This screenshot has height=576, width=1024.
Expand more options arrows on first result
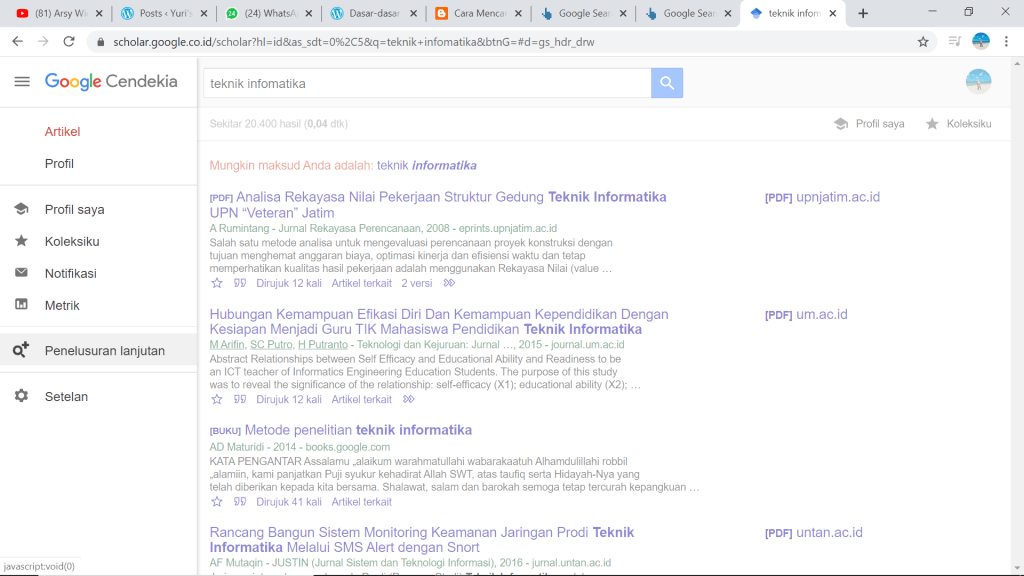[x=449, y=283]
